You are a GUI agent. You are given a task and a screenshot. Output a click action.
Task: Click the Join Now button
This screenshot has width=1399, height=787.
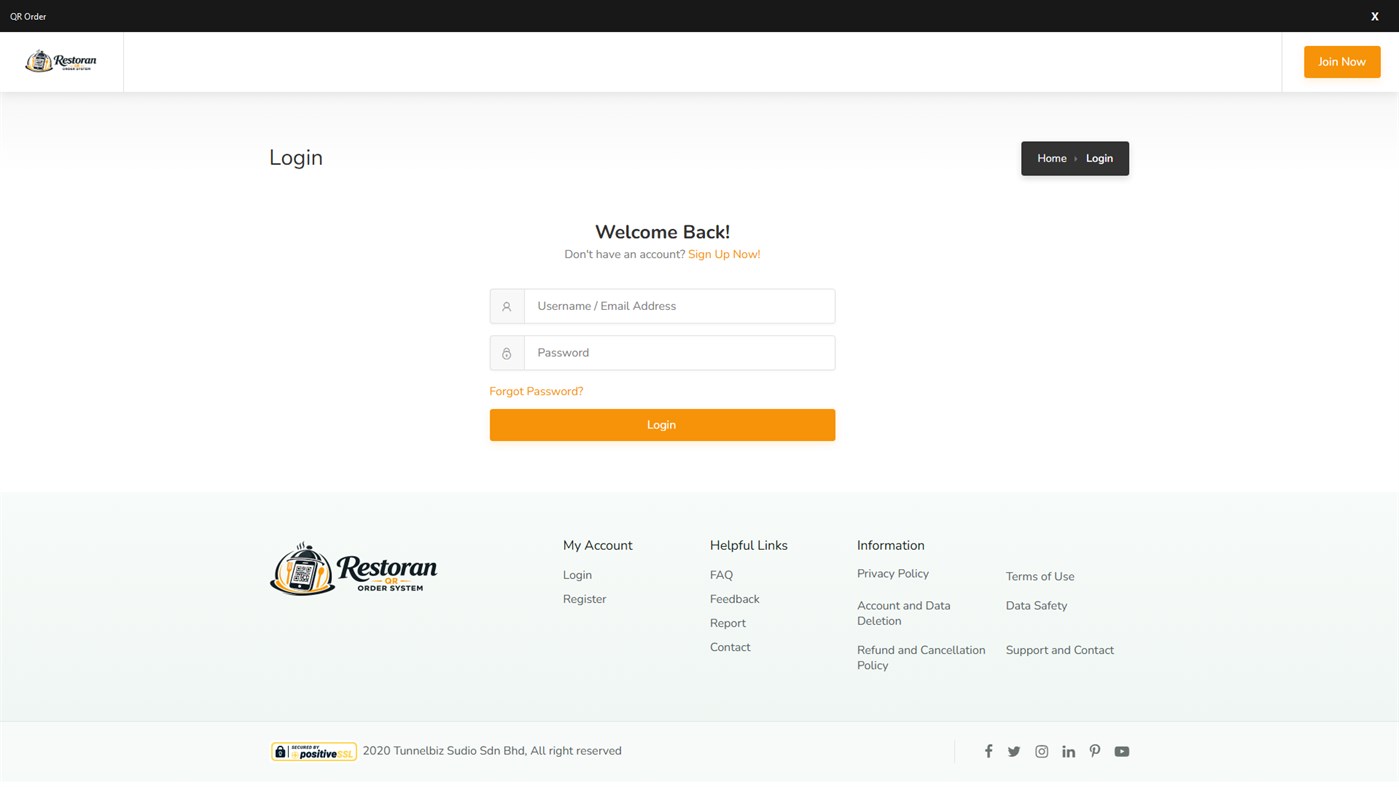(x=1342, y=62)
